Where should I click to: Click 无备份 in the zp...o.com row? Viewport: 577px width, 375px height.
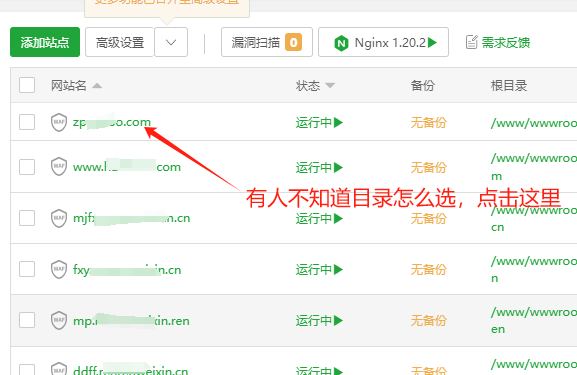429,123
